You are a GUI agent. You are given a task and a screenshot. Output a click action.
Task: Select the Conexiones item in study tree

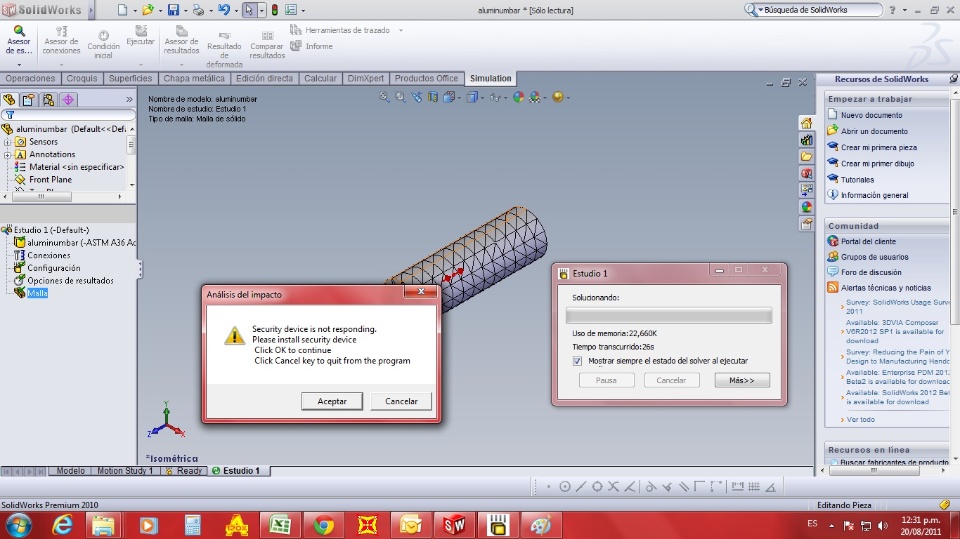[x=48, y=255]
